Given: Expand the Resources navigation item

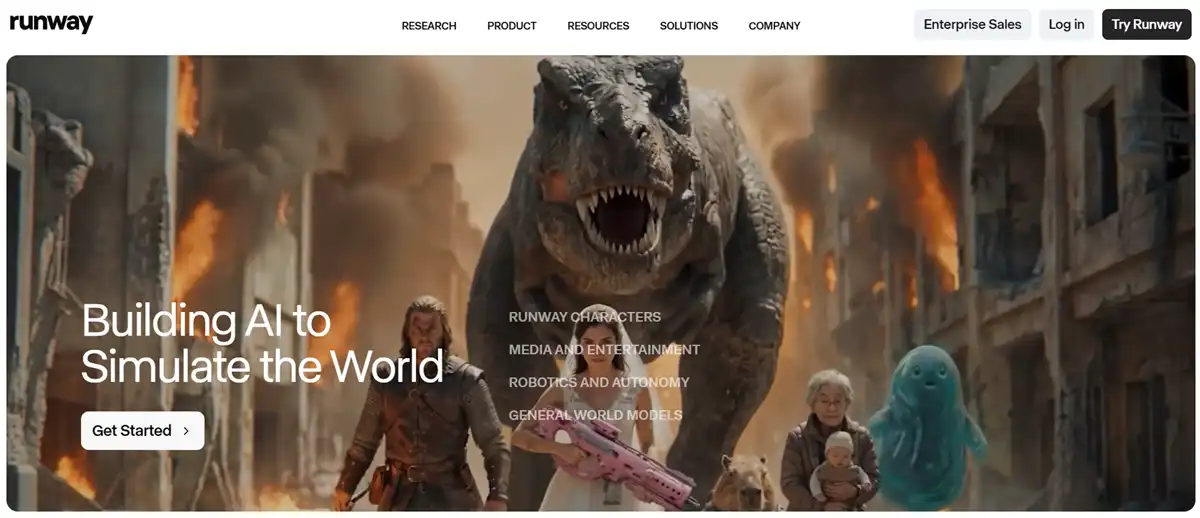Looking at the screenshot, I should point(598,26).
